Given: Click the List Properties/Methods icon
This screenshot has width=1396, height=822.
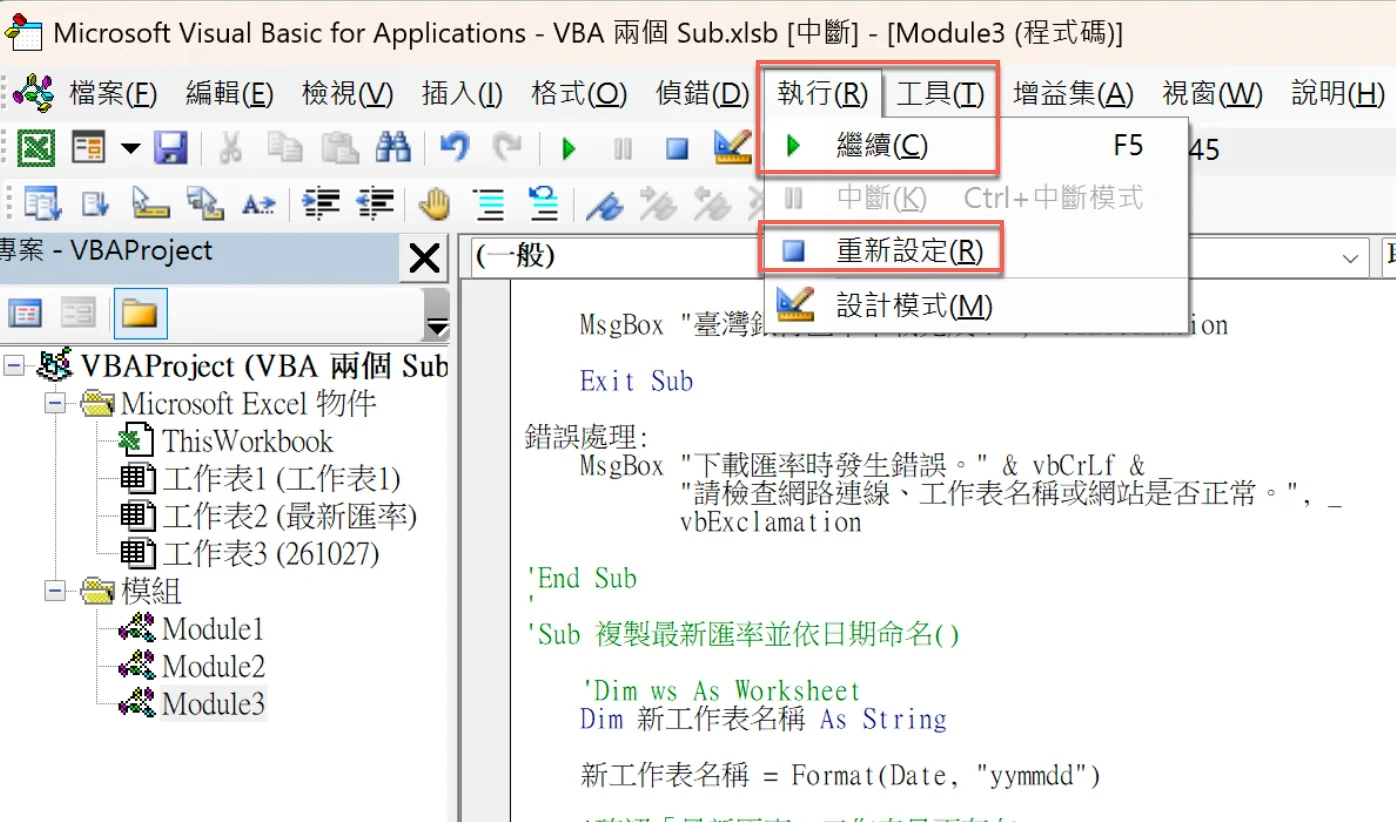Looking at the screenshot, I should pyautogui.click(x=42, y=204).
